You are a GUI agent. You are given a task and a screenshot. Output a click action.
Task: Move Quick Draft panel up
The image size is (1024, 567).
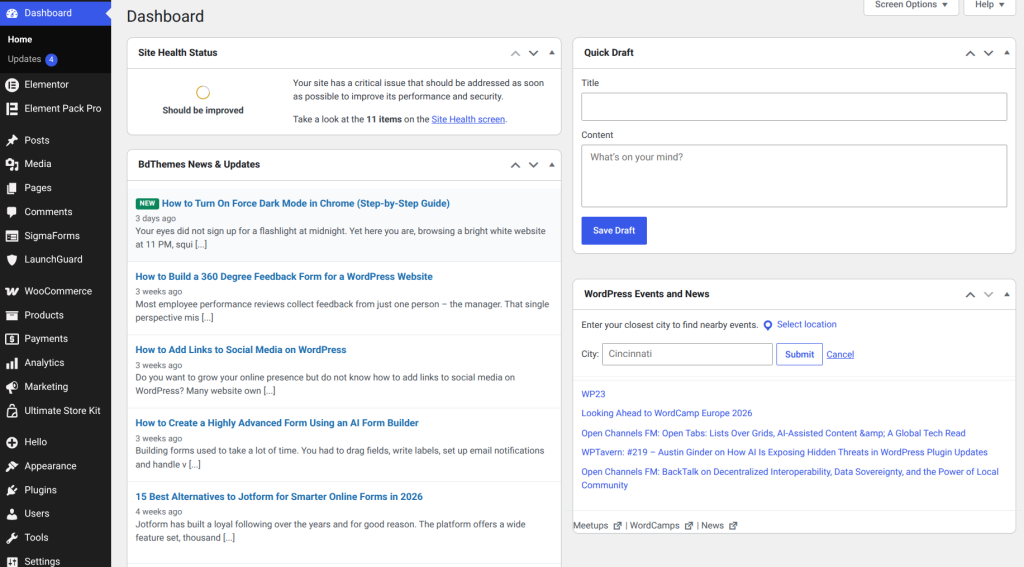(x=970, y=54)
